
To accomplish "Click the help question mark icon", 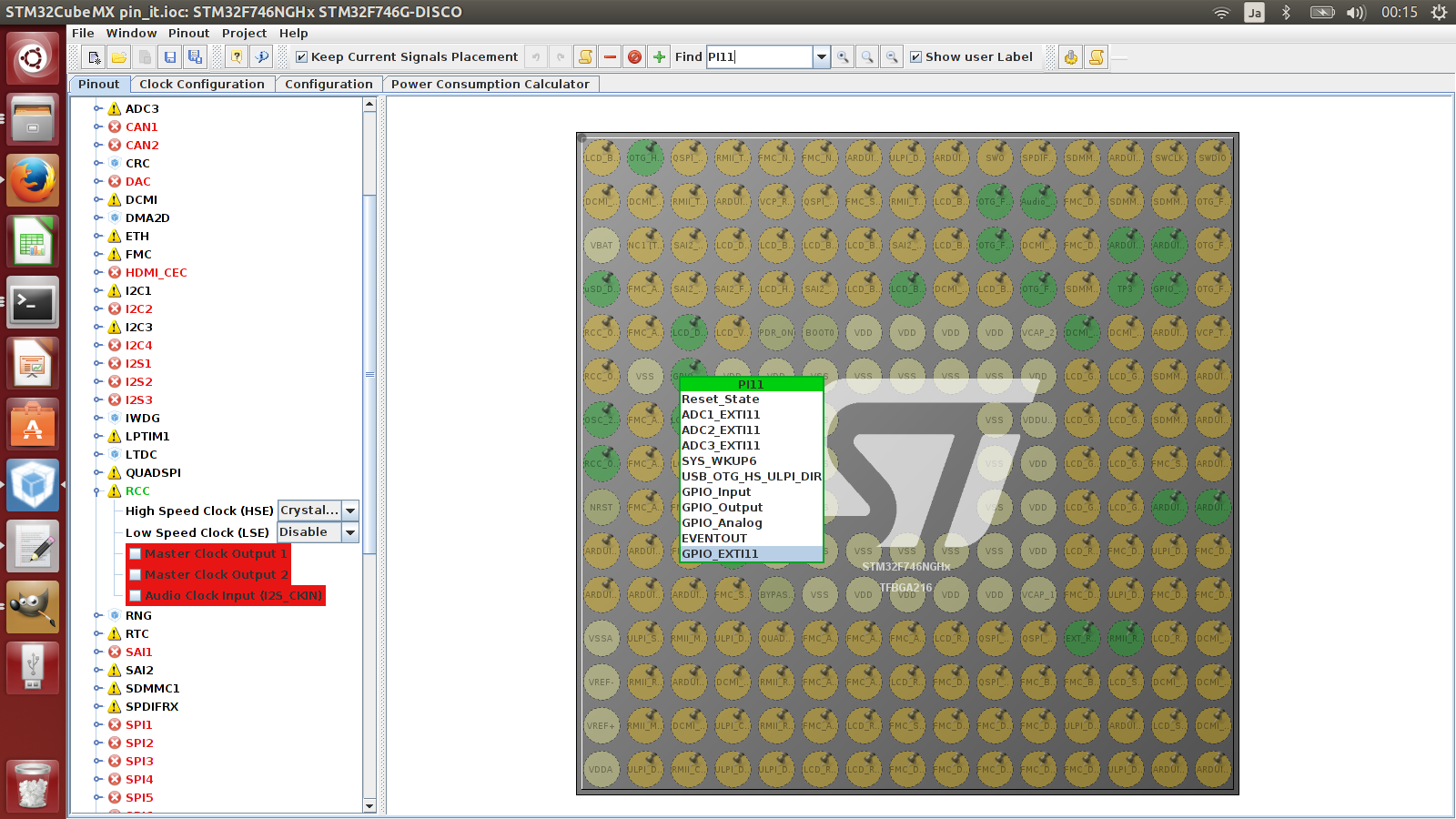I will [237, 57].
